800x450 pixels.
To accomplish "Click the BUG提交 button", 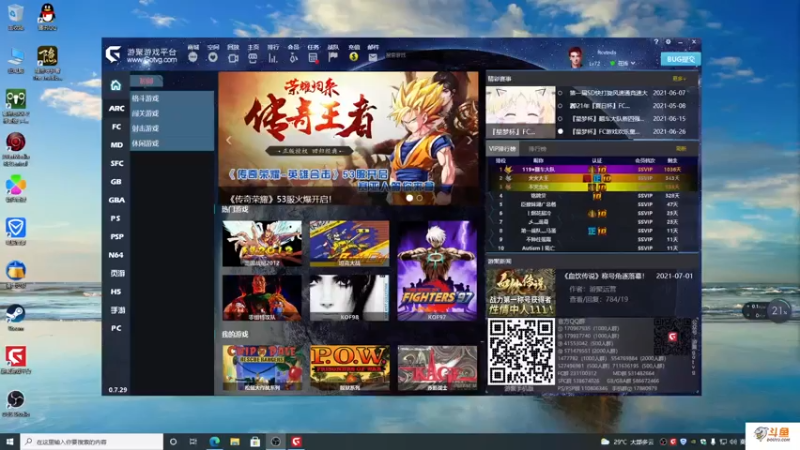I will pyautogui.click(x=680, y=59).
